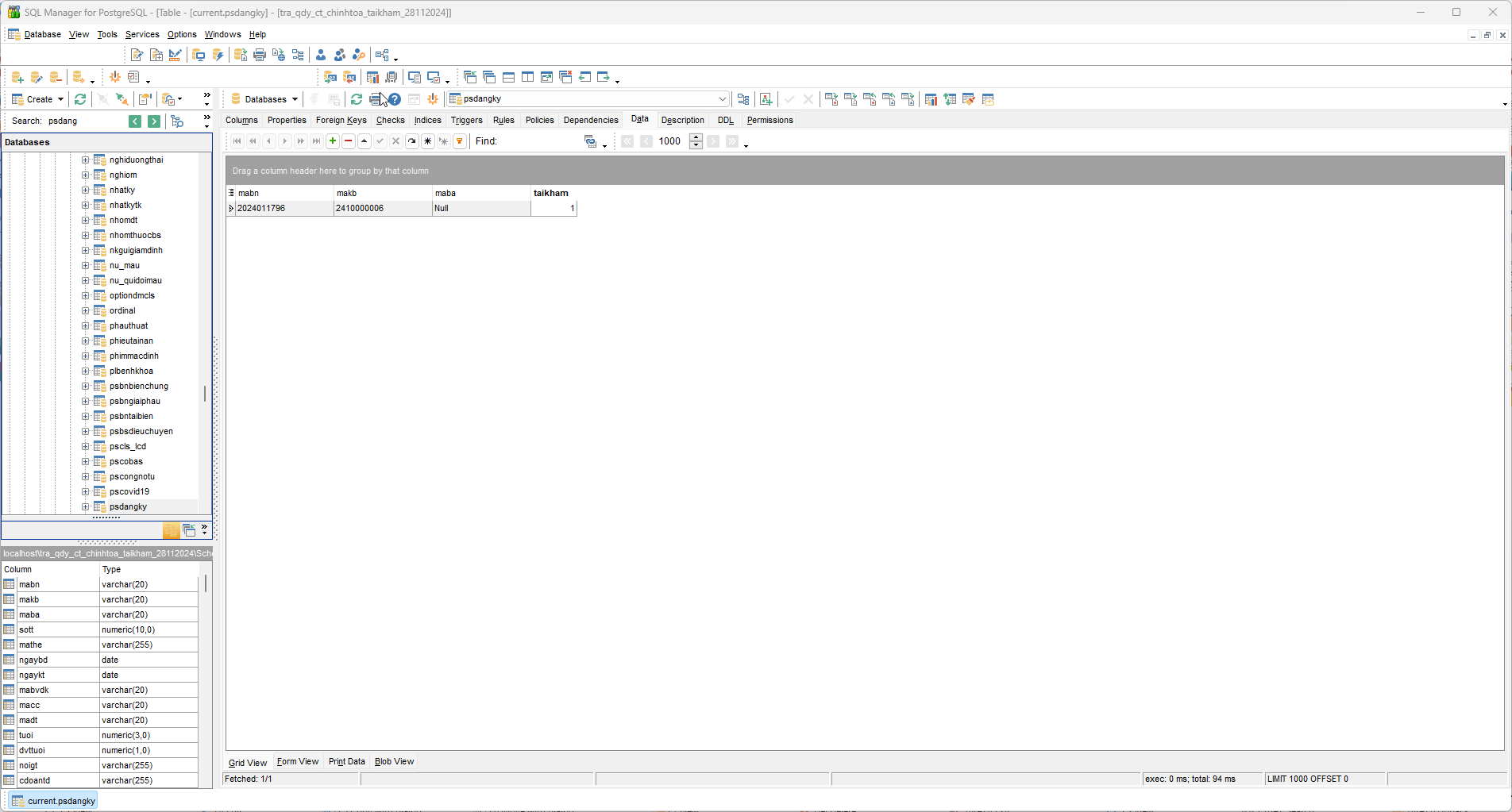Select the nu_quidoimau table in tree
The width and height of the screenshot is (1512, 812).
(136, 280)
